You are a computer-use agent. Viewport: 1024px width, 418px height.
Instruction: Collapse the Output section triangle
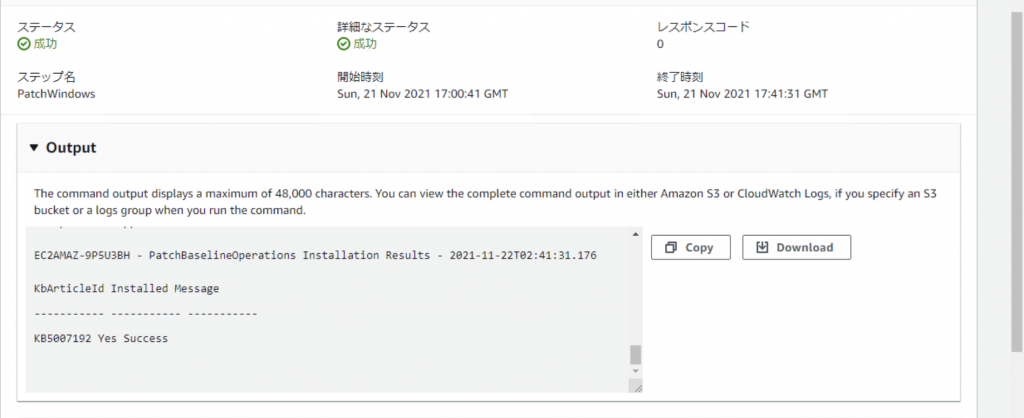point(35,148)
